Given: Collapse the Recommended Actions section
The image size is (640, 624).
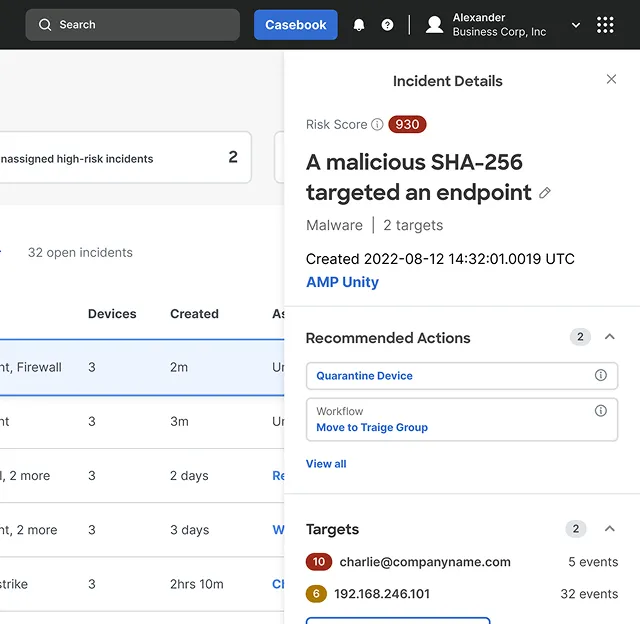Looking at the screenshot, I should [609, 337].
